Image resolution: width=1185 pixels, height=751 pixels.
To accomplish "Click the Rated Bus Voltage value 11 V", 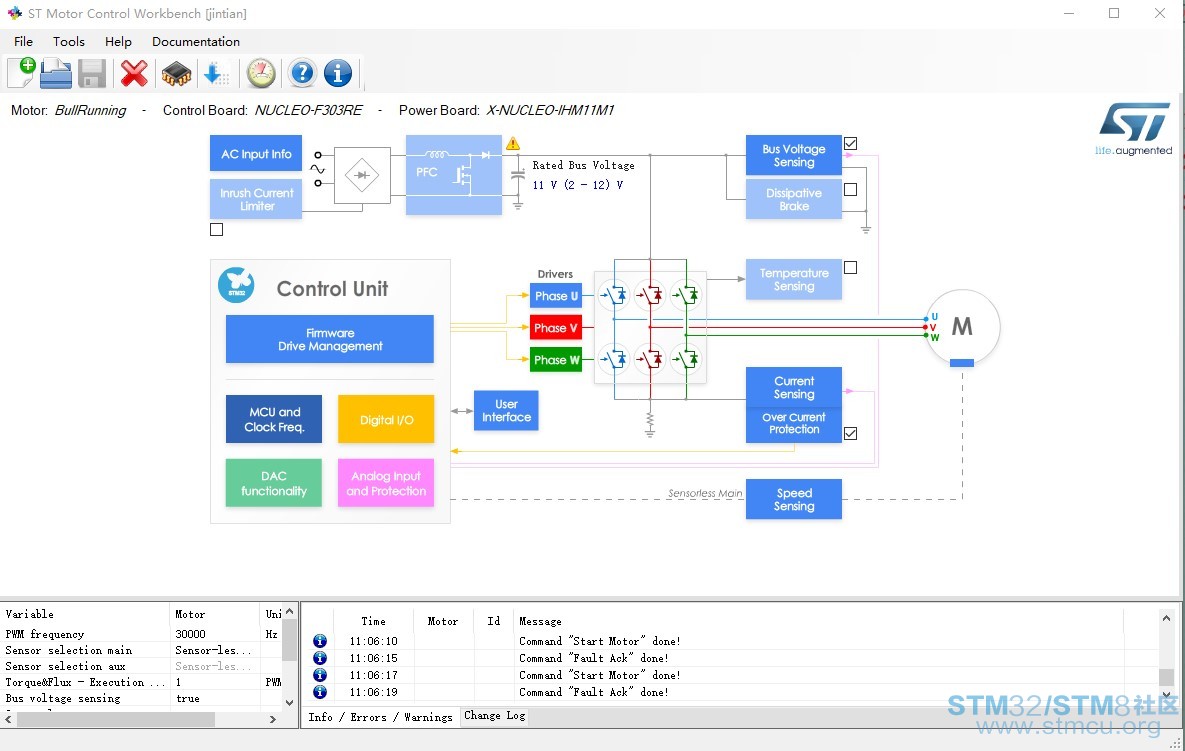I will click(577, 185).
